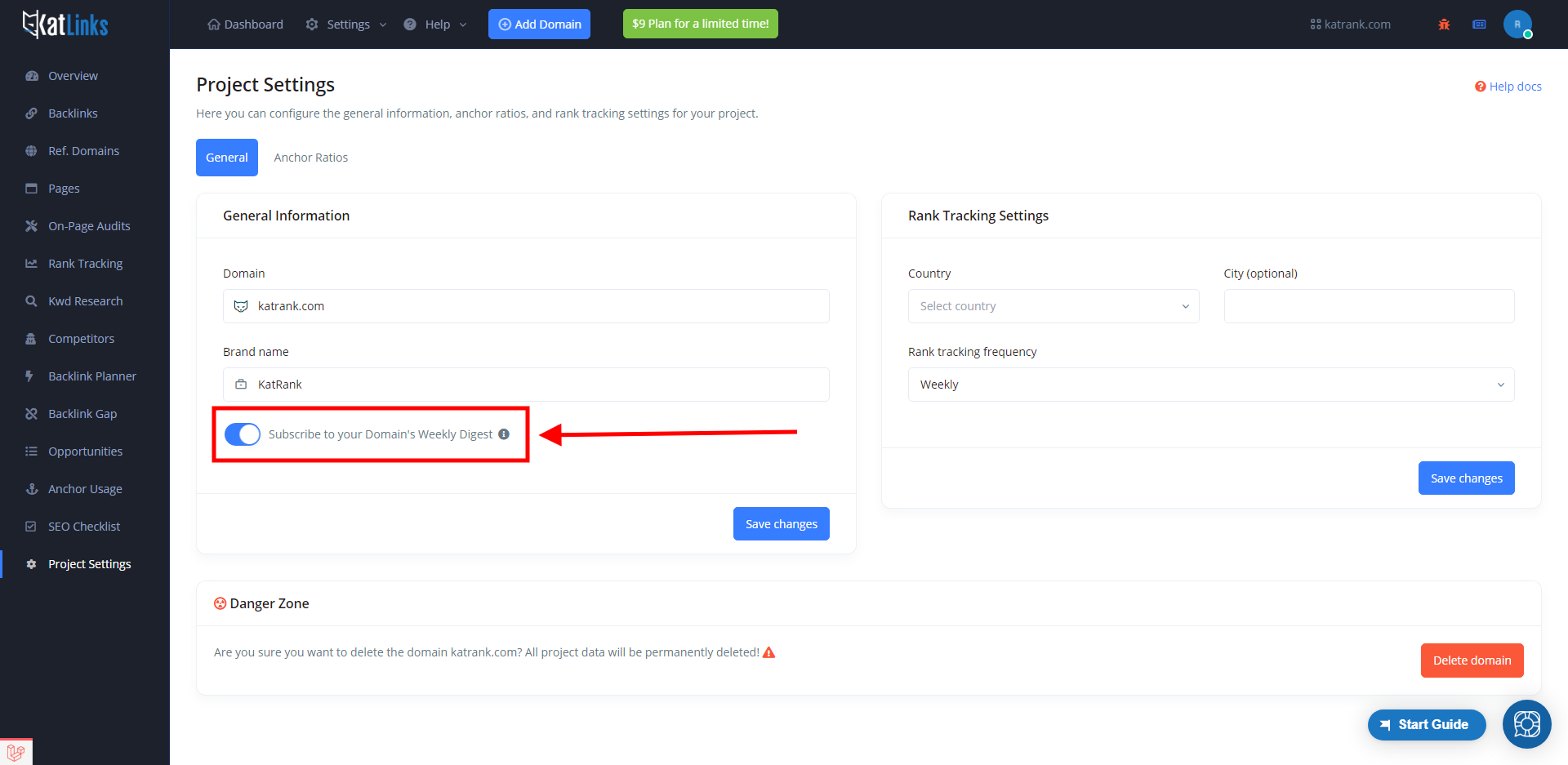The width and height of the screenshot is (1568, 765).
Task: Click the Competitors icon in sidebar
Action: 31,339
